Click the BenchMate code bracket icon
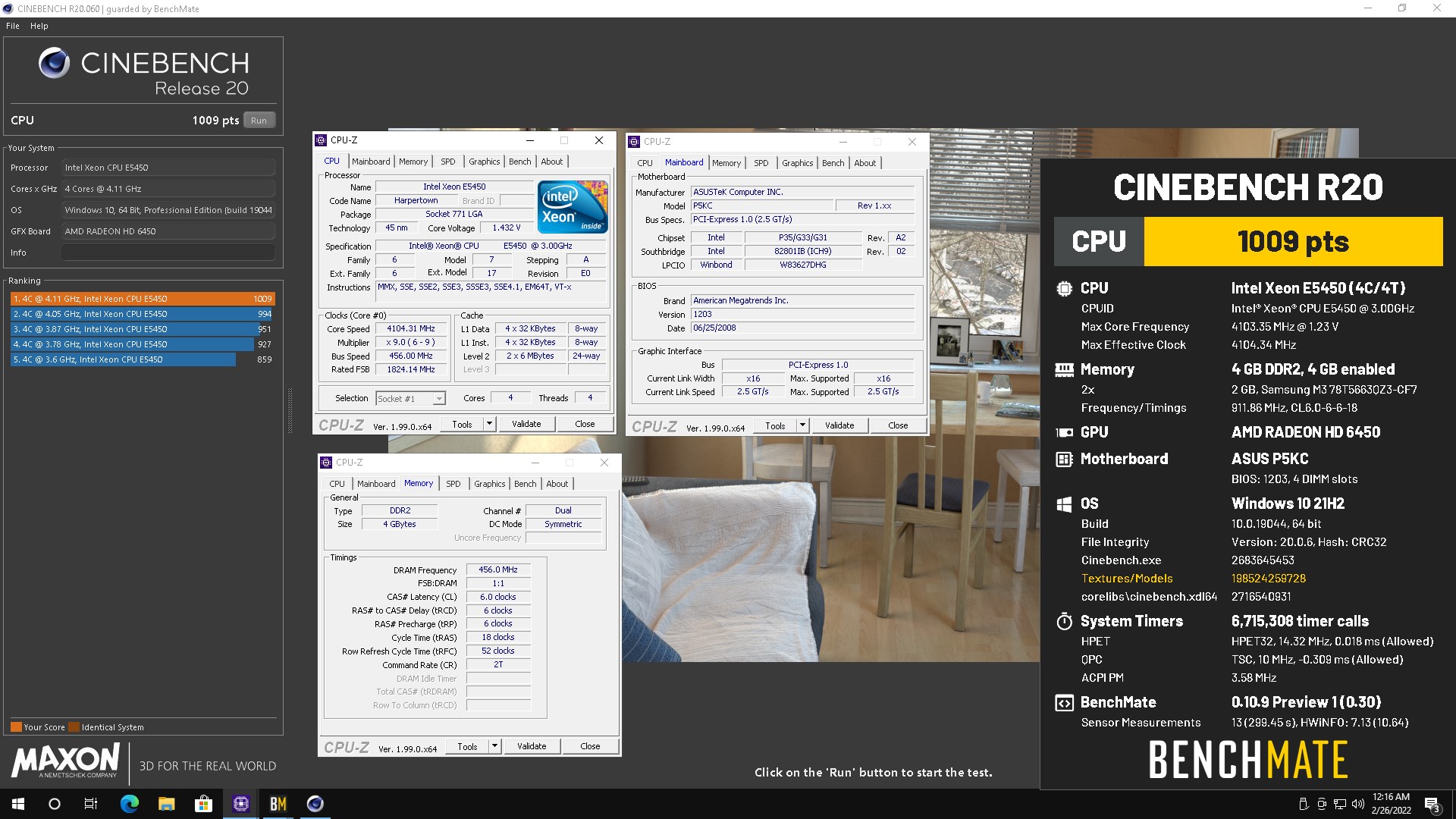Screen dimensions: 1456x819 coord(1064,702)
